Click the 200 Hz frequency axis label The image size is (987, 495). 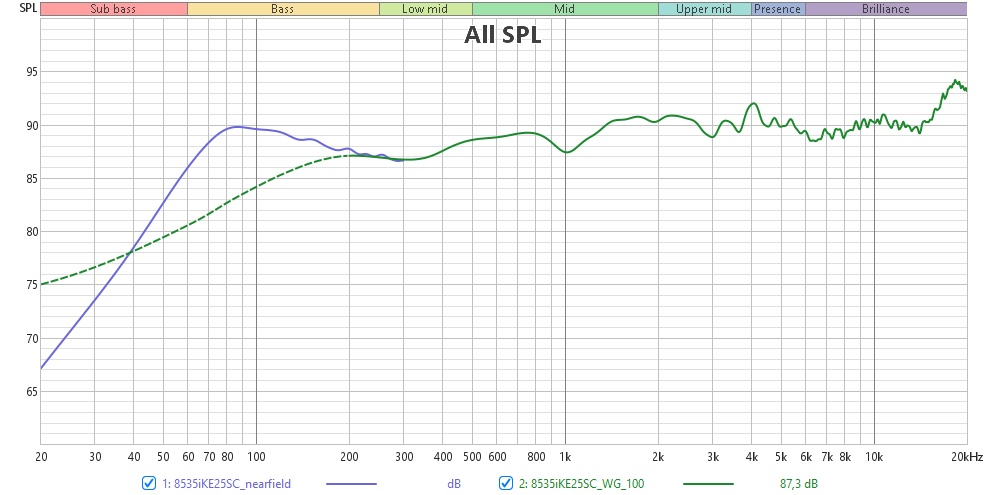[x=349, y=457]
